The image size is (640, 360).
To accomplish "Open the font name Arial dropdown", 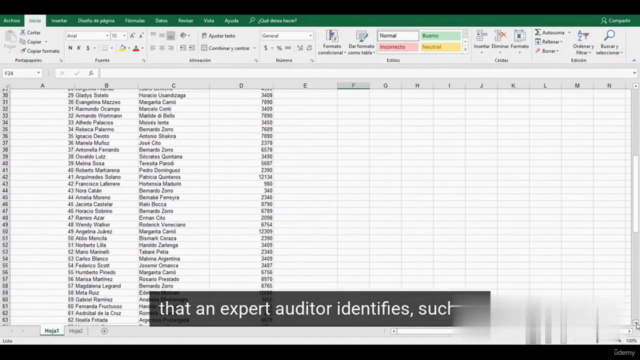I will coord(107,36).
